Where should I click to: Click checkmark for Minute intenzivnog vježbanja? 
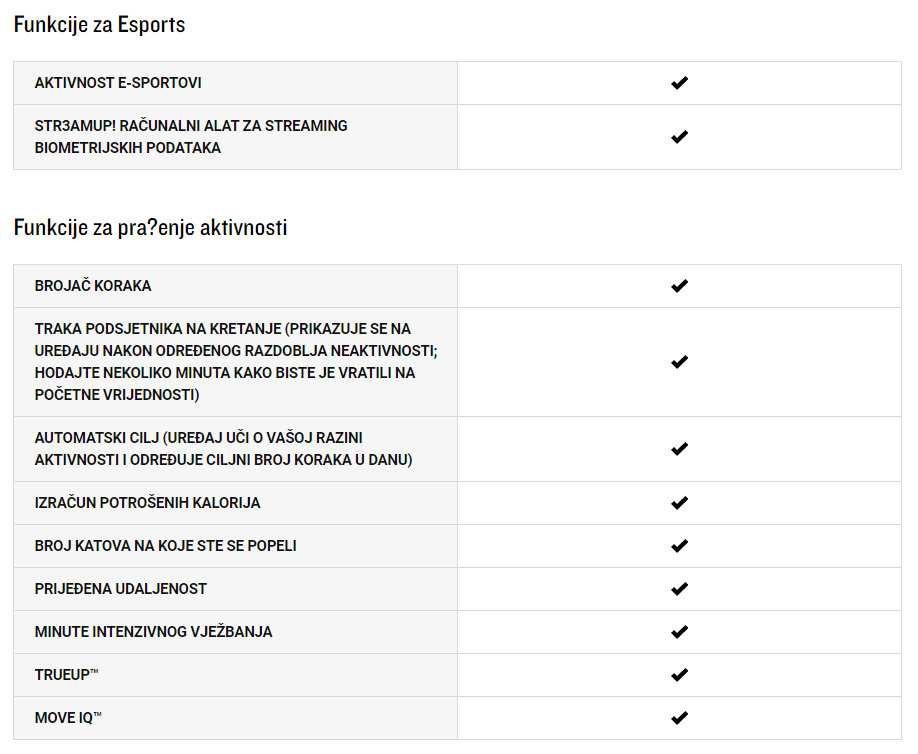pos(679,632)
